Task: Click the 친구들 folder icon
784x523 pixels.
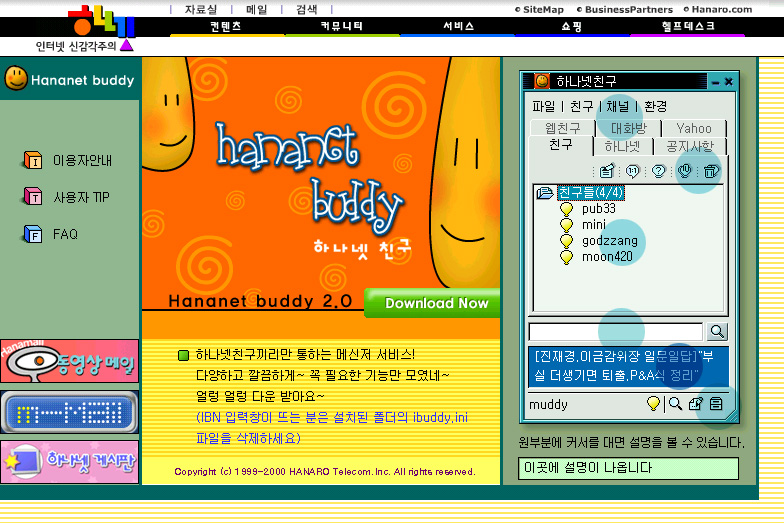Action: pos(544,192)
